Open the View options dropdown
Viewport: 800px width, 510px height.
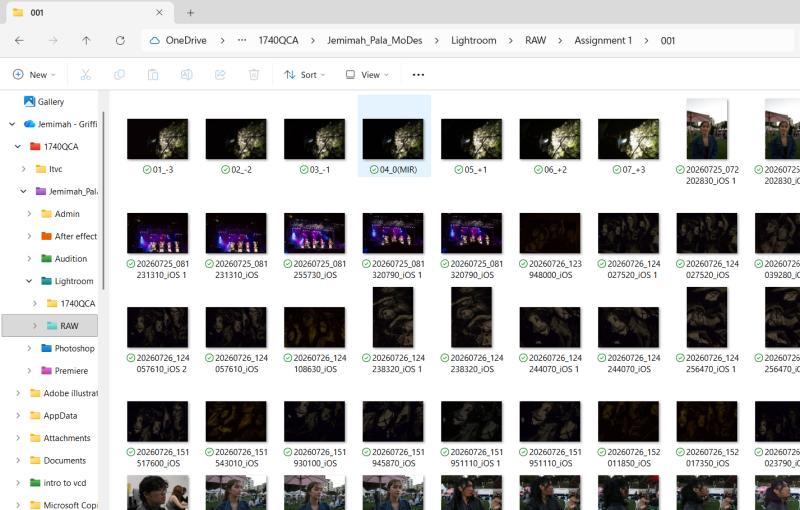tap(367, 74)
